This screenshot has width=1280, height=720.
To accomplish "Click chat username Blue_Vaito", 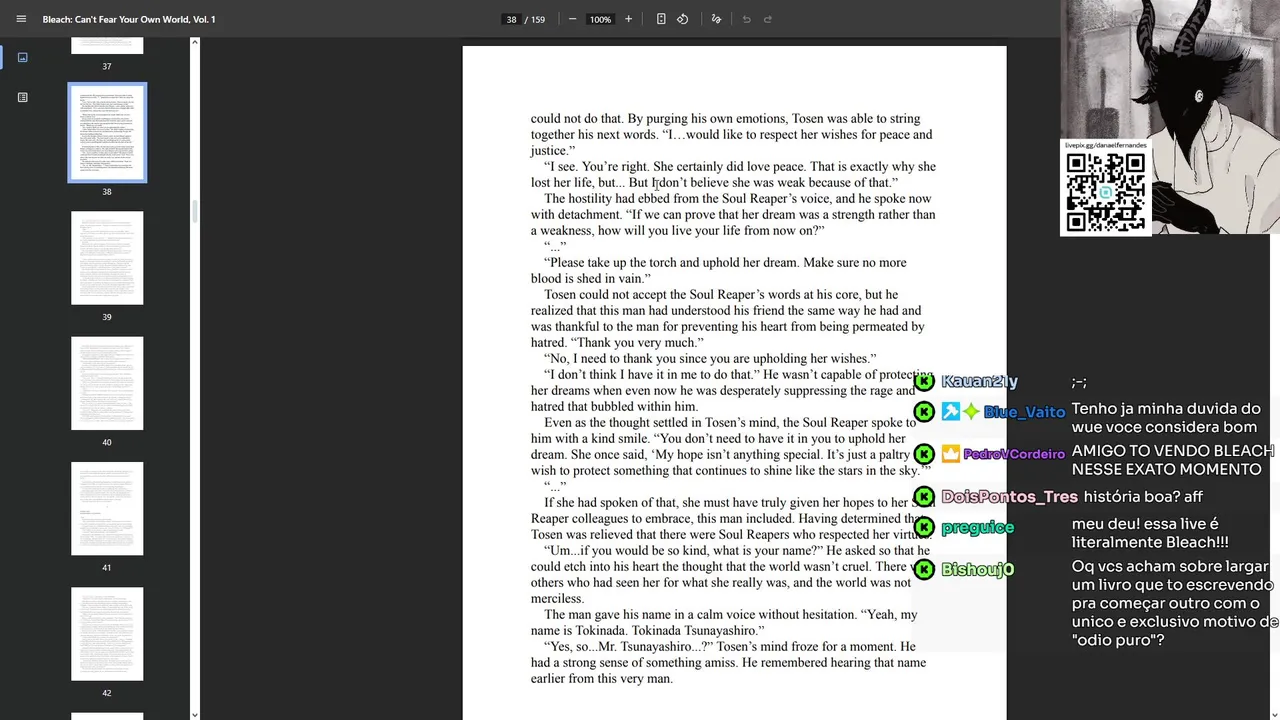I will coord(1024,412).
